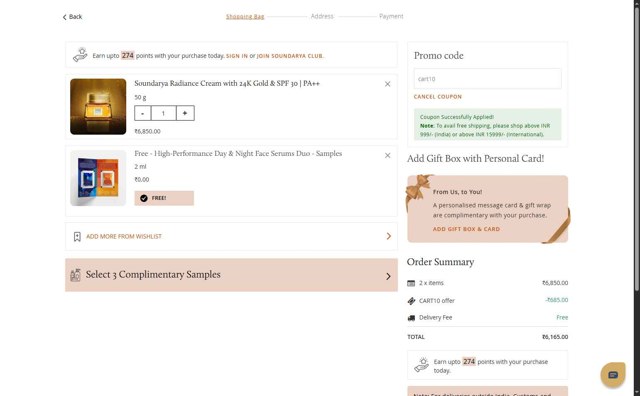Open Soundarya Radiance Cream product title
This screenshot has height=396, width=640.
coord(227,83)
